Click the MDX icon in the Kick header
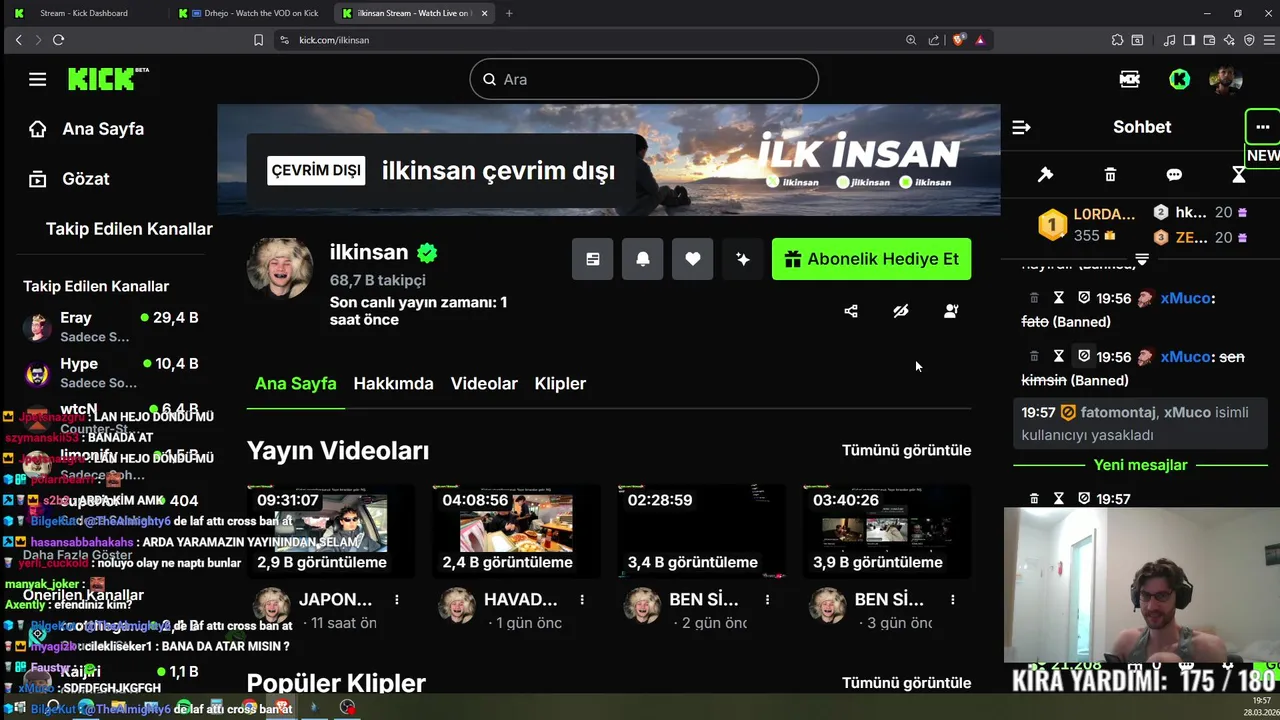The width and height of the screenshot is (1280, 720). (1129, 79)
